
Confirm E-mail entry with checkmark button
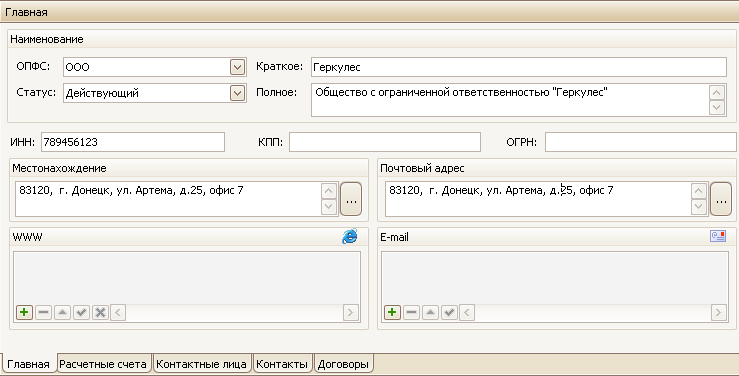coord(449,312)
